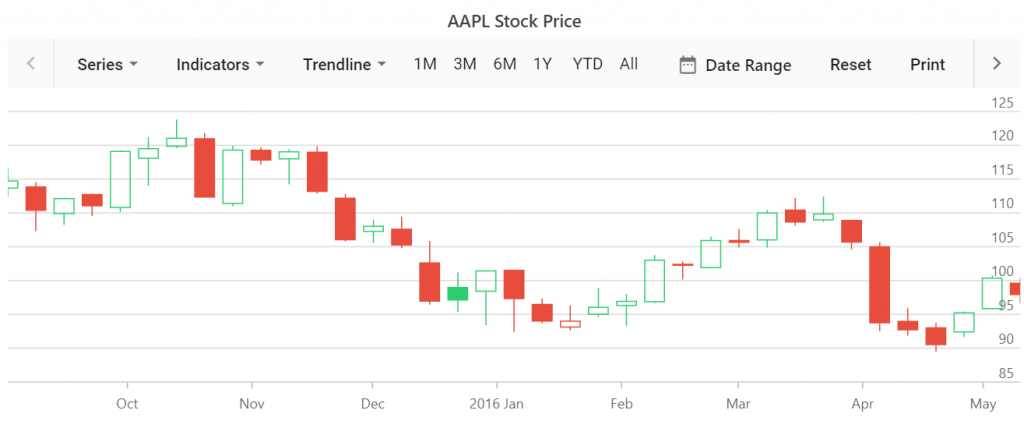Select the large red candle in late October

[x=204, y=167]
